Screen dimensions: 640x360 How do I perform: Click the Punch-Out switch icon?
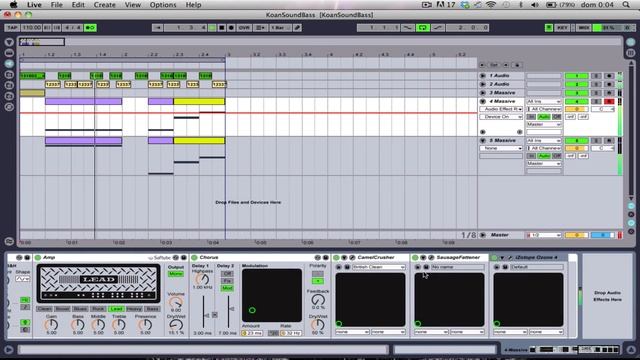[438, 28]
